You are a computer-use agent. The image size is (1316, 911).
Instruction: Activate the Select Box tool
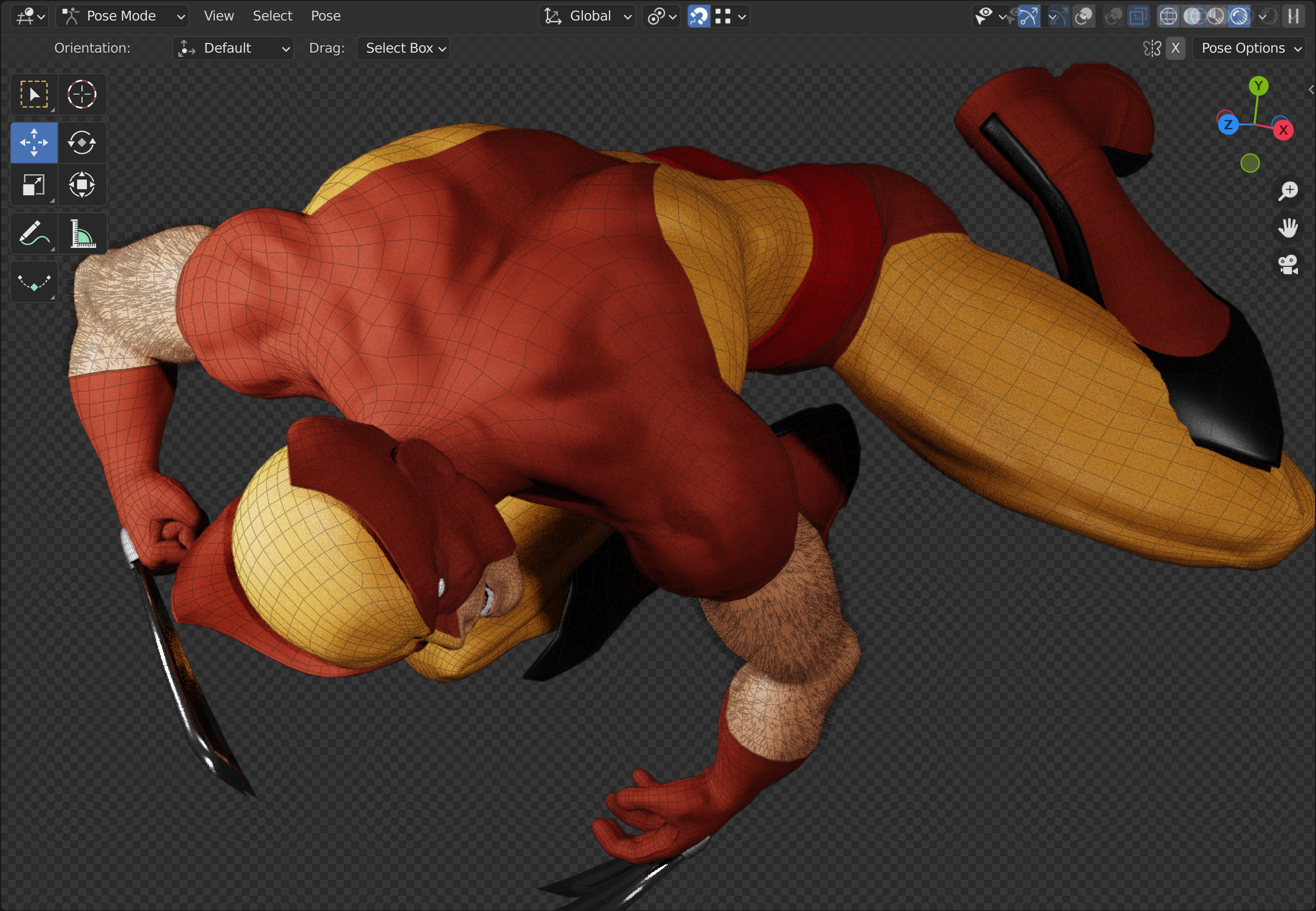point(34,94)
